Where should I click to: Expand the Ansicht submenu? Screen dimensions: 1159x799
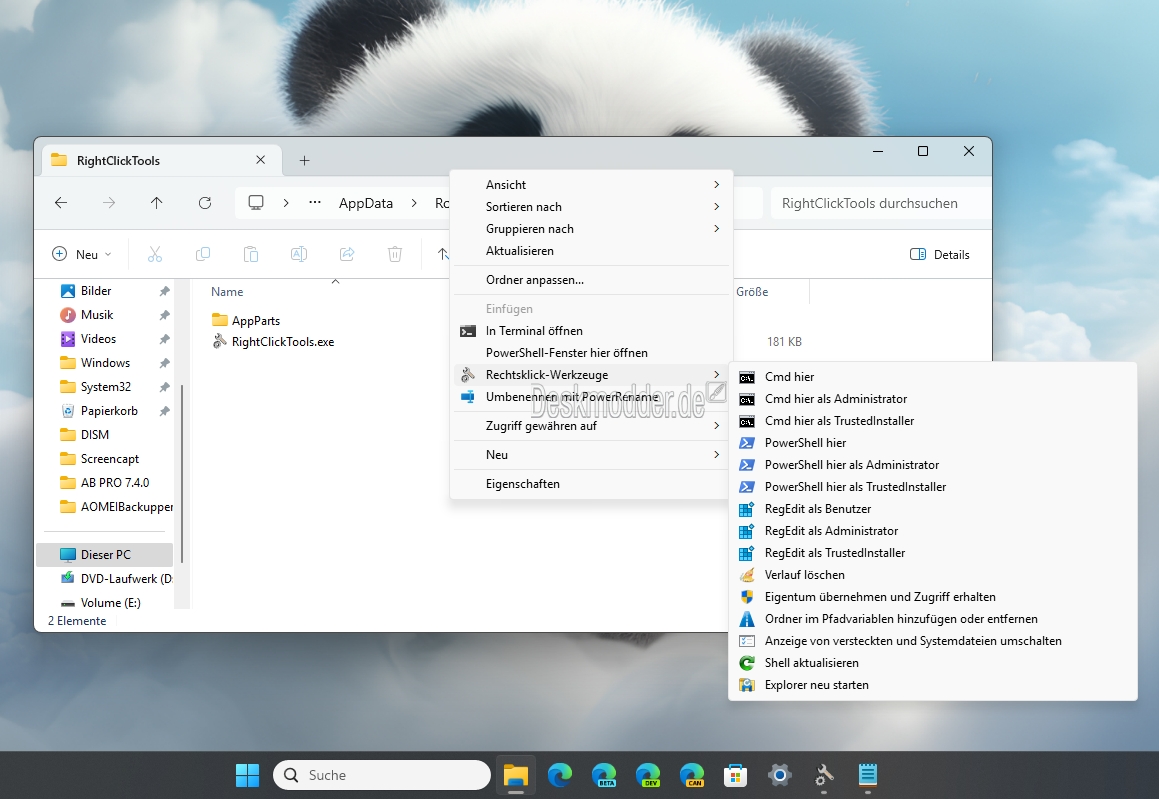(591, 185)
